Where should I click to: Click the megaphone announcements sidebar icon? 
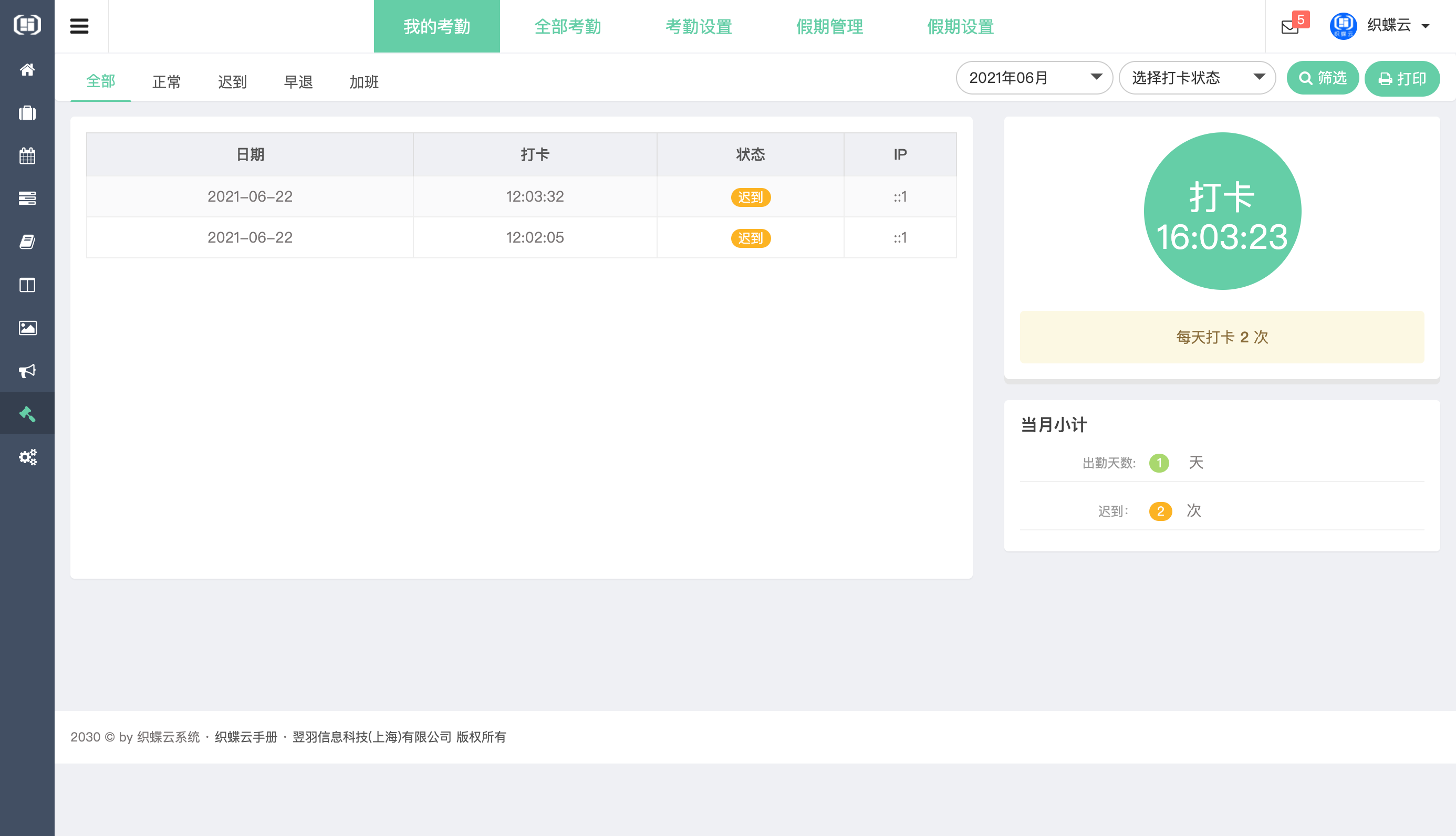click(x=27, y=371)
